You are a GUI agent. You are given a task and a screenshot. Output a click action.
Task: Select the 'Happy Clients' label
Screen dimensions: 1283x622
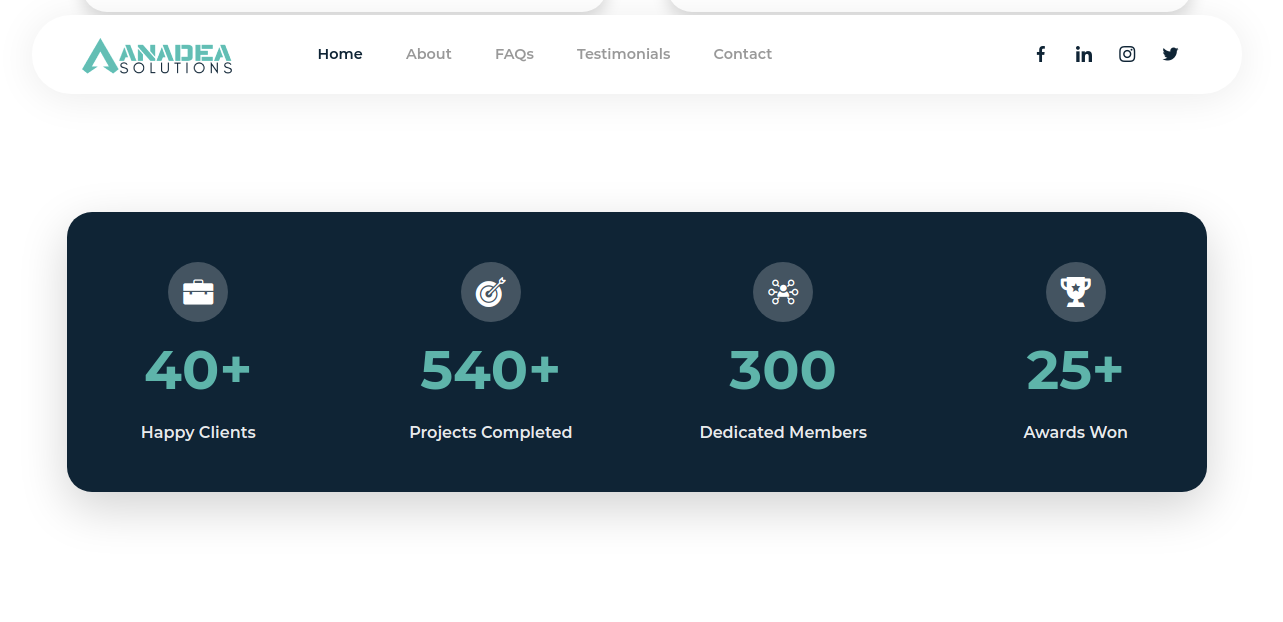(x=198, y=432)
